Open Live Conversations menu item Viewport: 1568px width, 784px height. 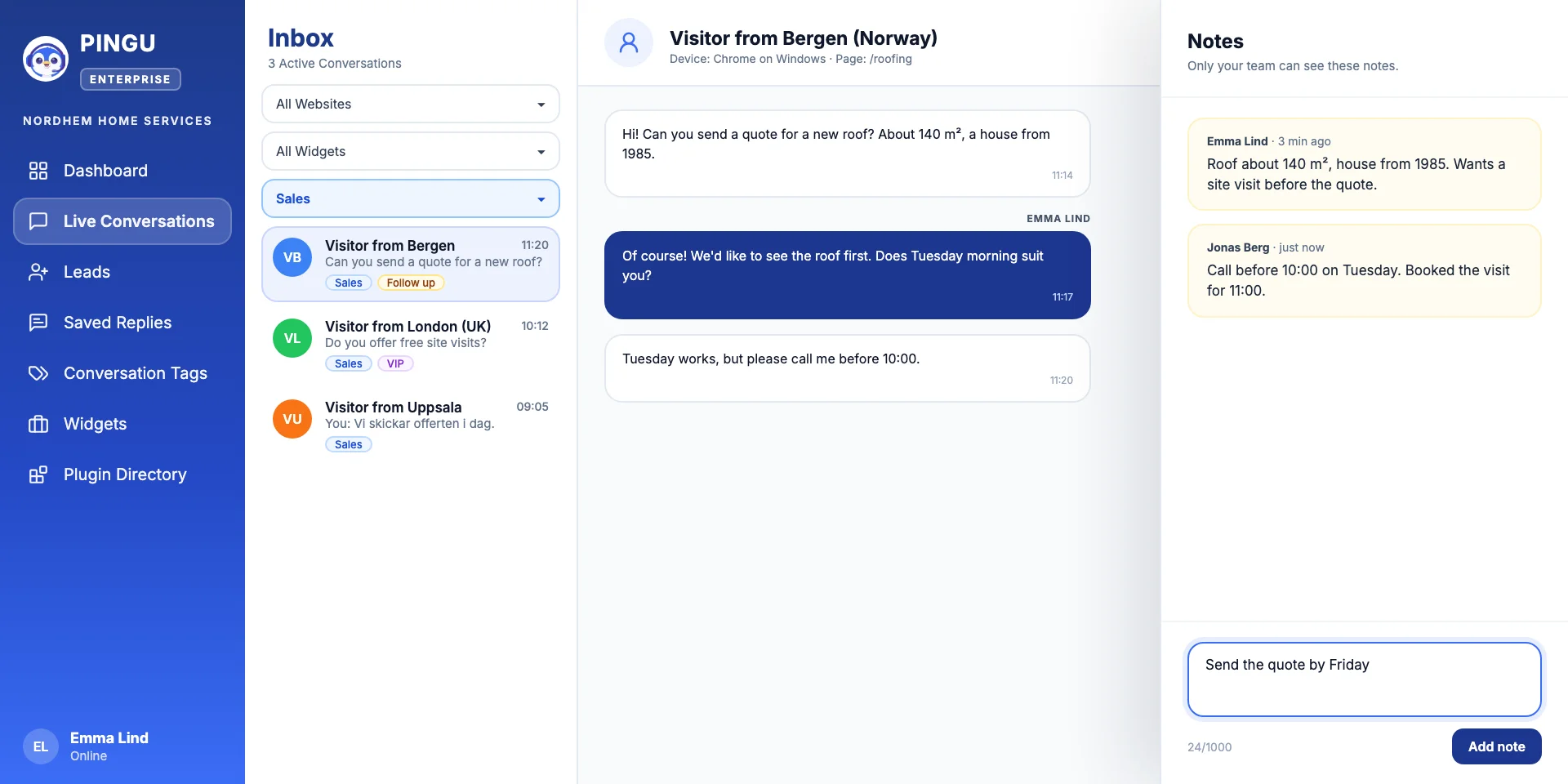122,221
